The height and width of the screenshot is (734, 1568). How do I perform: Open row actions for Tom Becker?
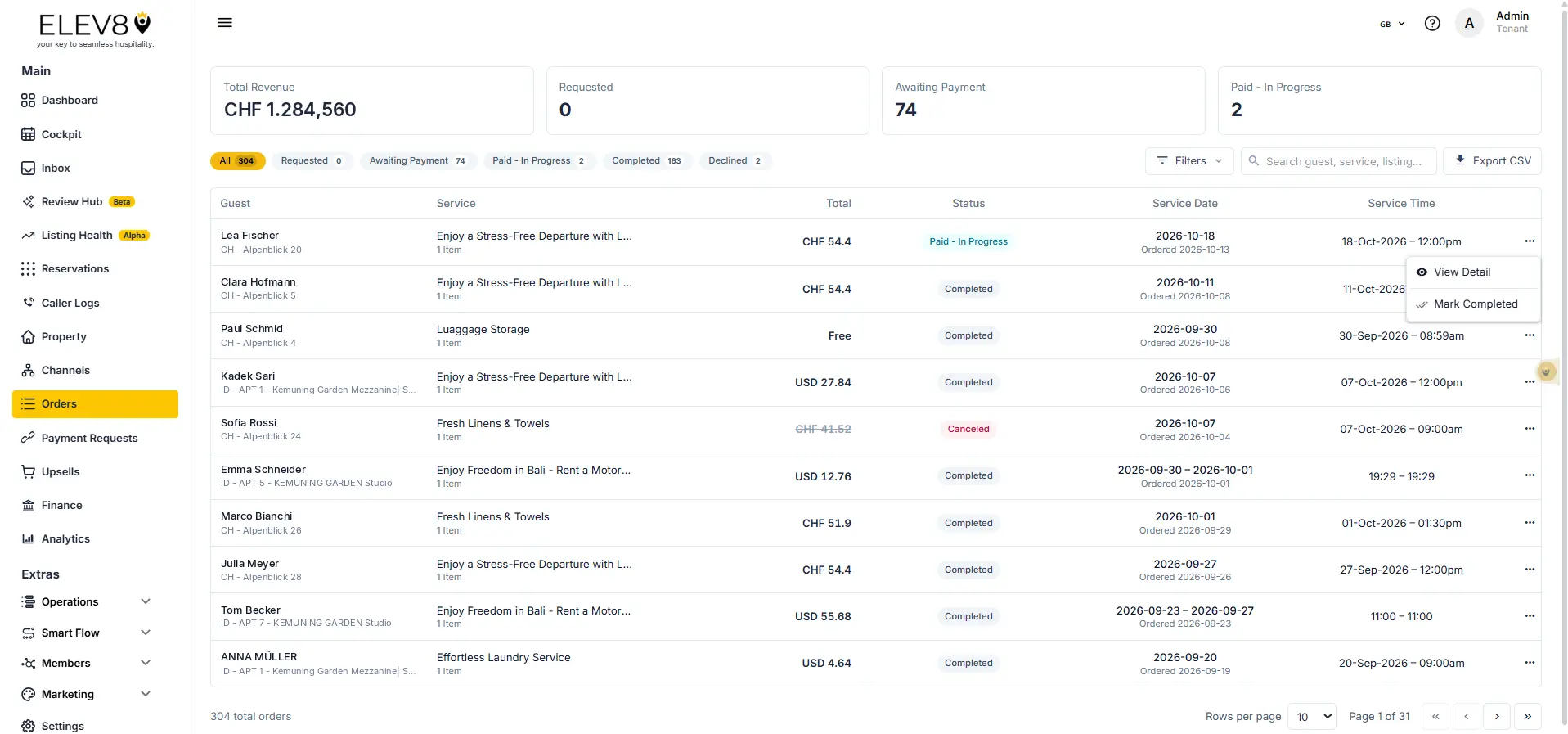click(1530, 616)
